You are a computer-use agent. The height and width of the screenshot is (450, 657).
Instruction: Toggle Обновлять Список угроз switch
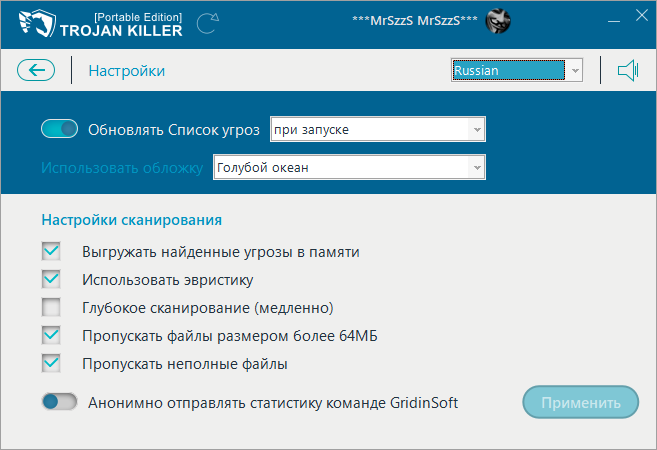click(x=59, y=128)
